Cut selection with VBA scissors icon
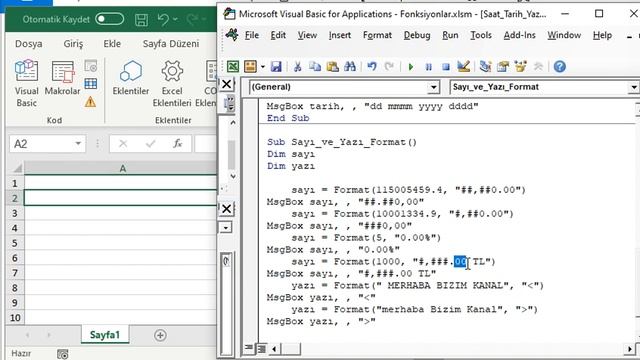Viewport: 640px width, 360px height. tap(298, 66)
